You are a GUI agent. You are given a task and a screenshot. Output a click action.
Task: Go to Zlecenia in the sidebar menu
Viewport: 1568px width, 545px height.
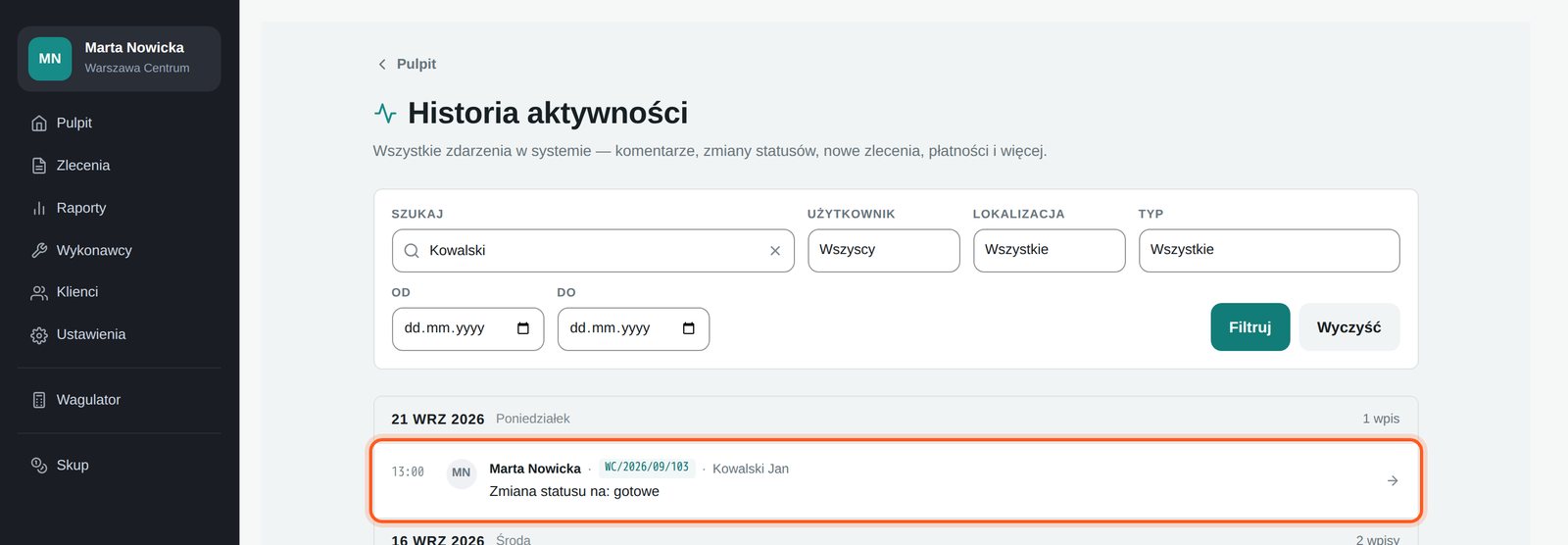(120, 166)
